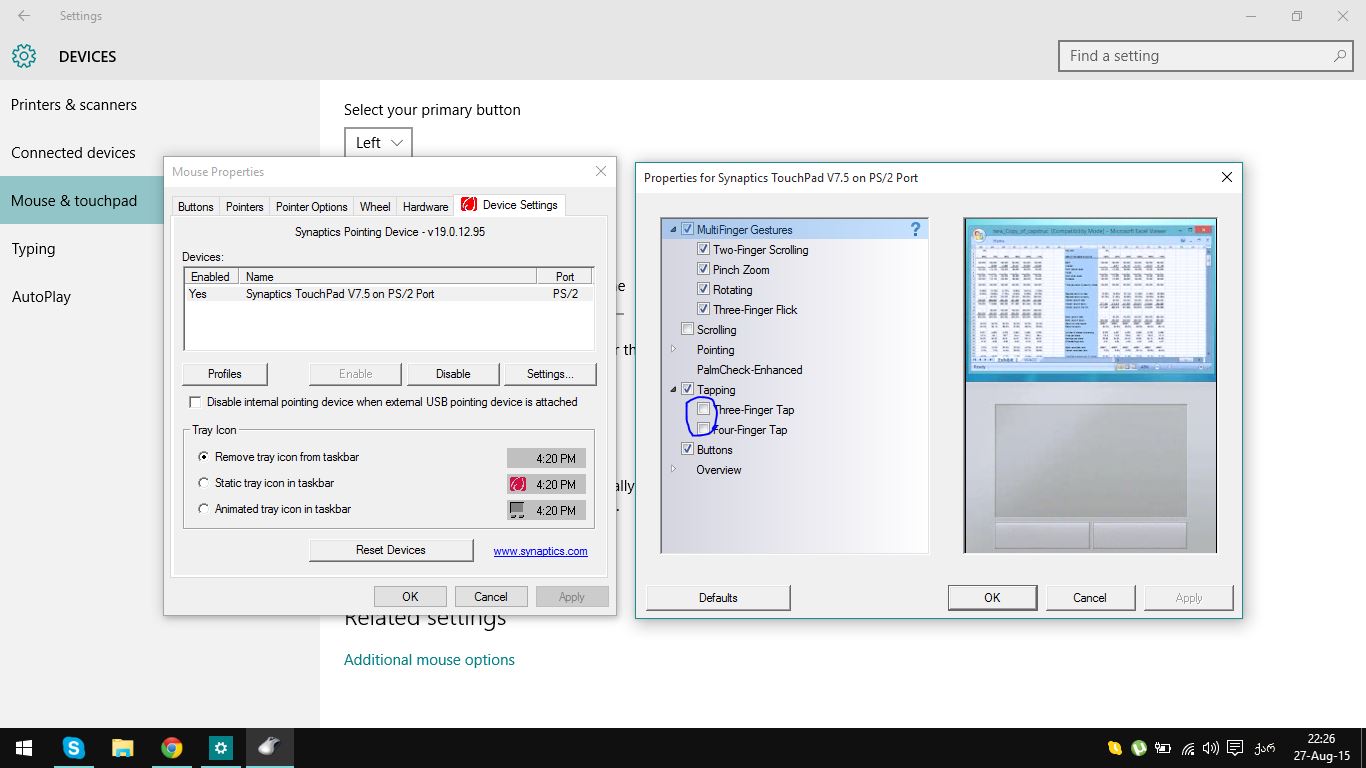Open AutoPlay settings
Image resolution: width=1366 pixels, height=768 pixels.
pyautogui.click(x=41, y=297)
